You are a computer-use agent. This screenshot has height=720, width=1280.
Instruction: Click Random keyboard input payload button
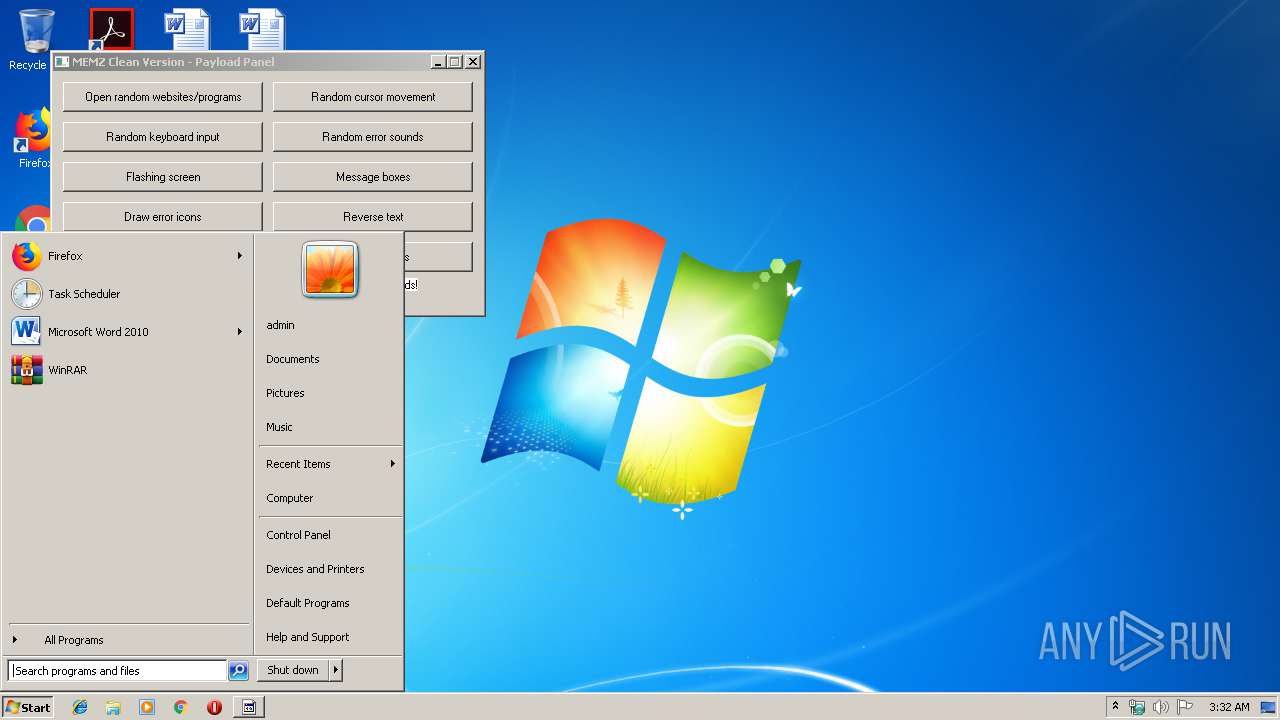point(163,137)
